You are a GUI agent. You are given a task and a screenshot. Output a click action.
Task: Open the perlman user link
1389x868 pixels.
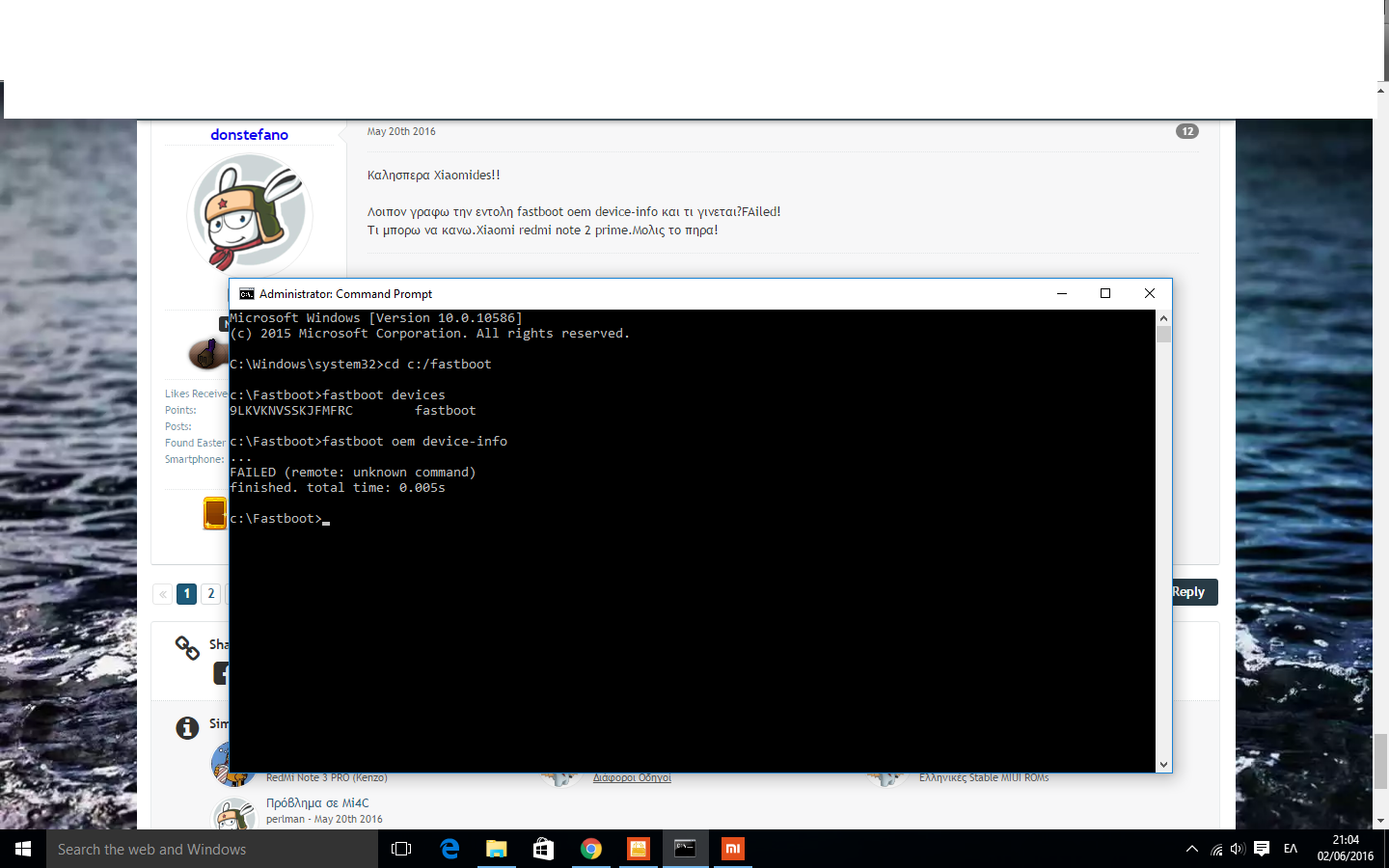pyautogui.click(x=286, y=819)
